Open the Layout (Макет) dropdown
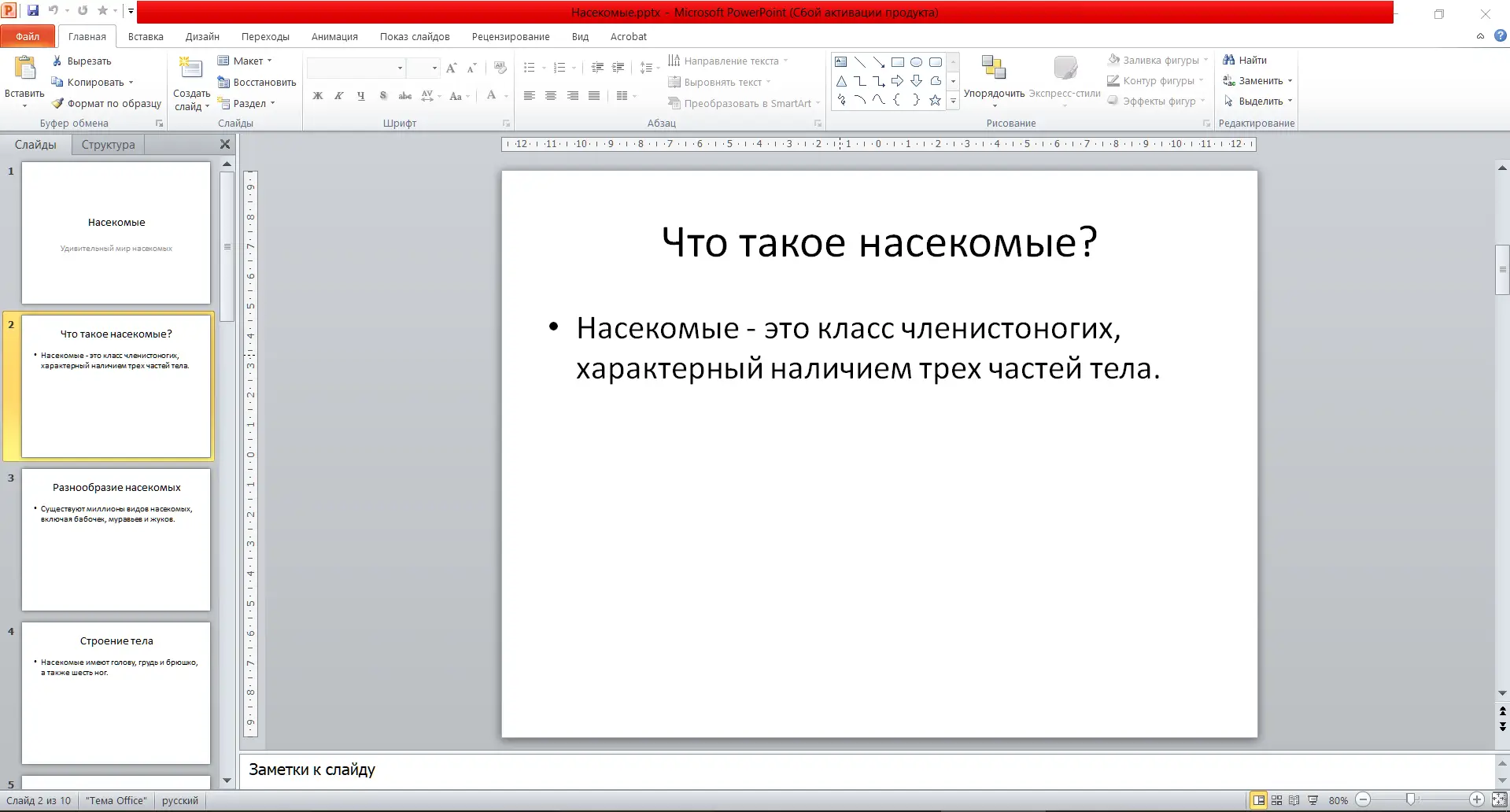This screenshot has width=1510, height=812. coord(245,61)
